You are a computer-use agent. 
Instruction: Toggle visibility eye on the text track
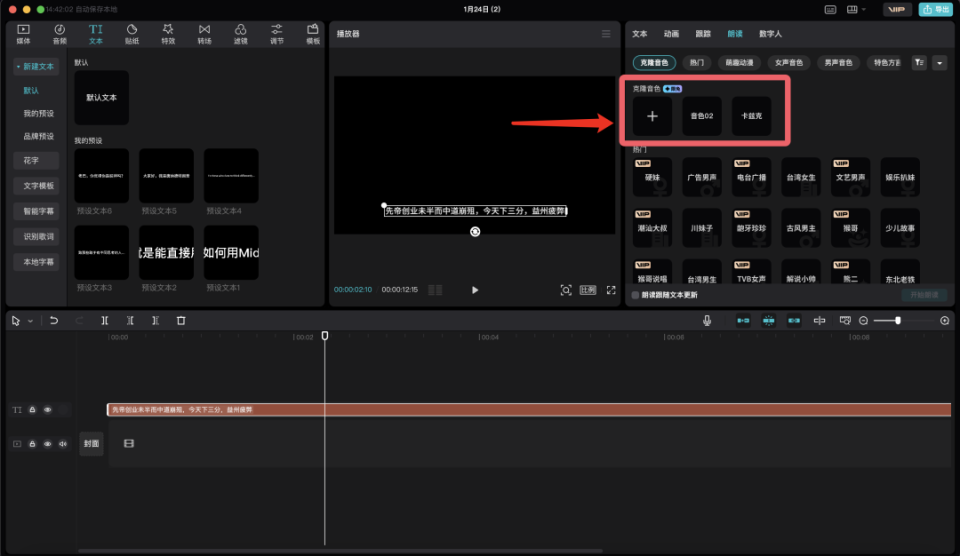pos(47,410)
